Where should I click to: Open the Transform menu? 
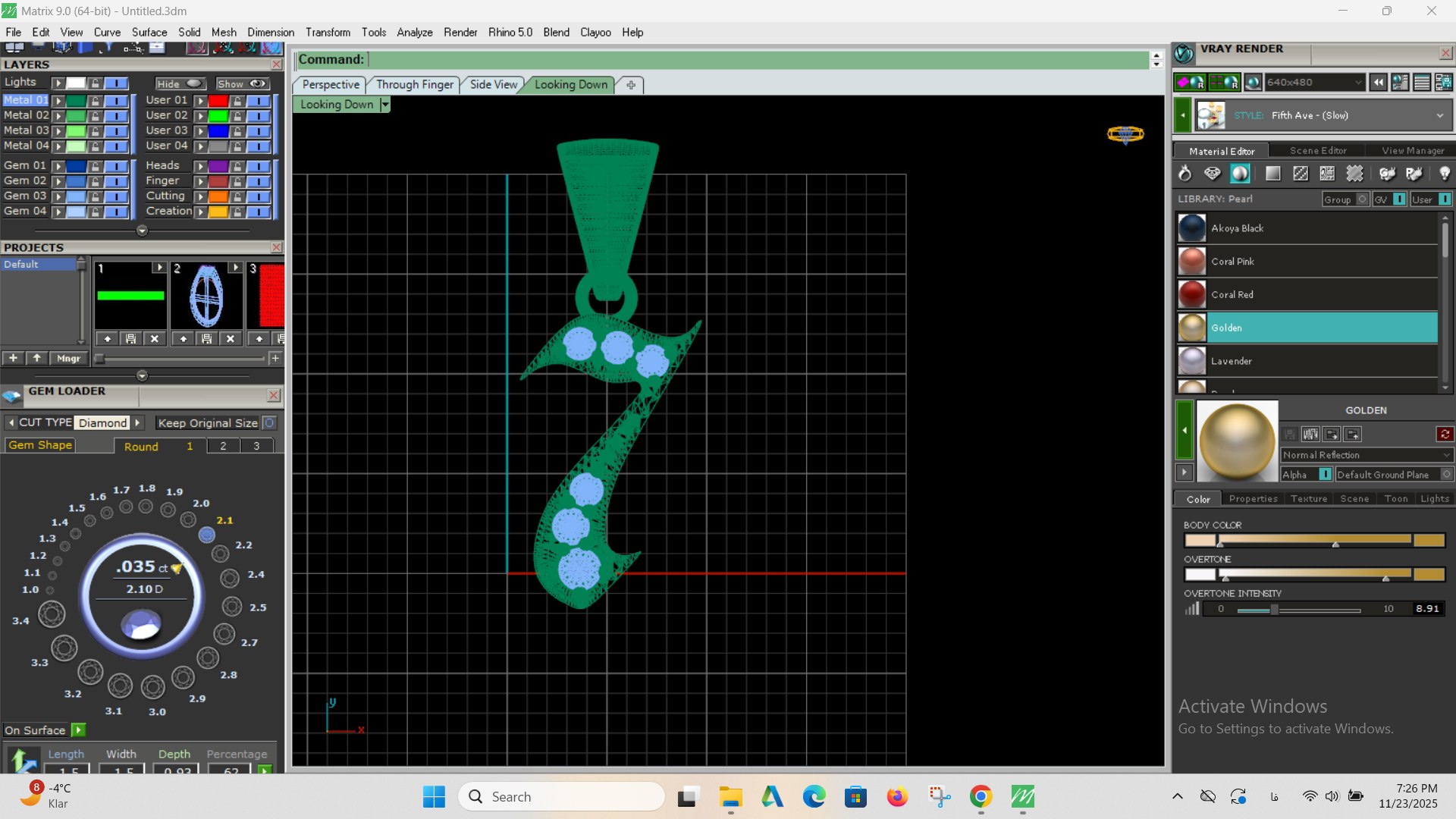328,33
